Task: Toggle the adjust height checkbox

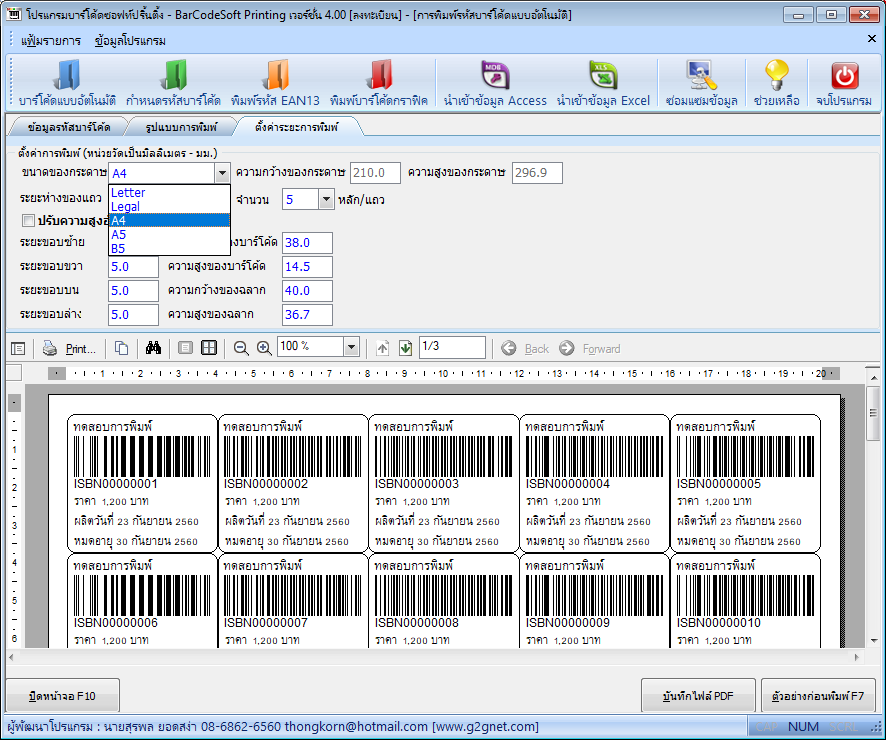Action: tap(28, 220)
